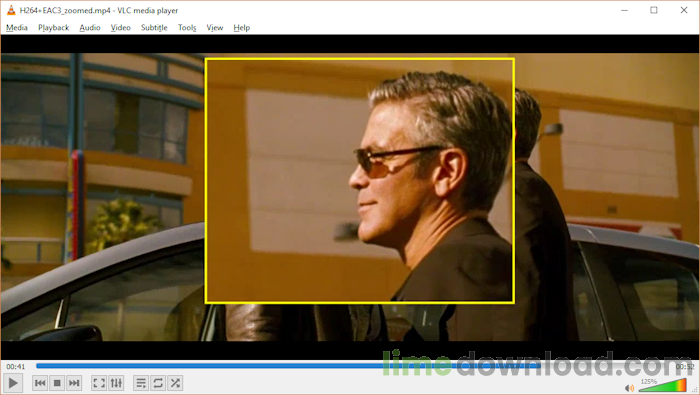Skip to next media item

(x=74, y=383)
